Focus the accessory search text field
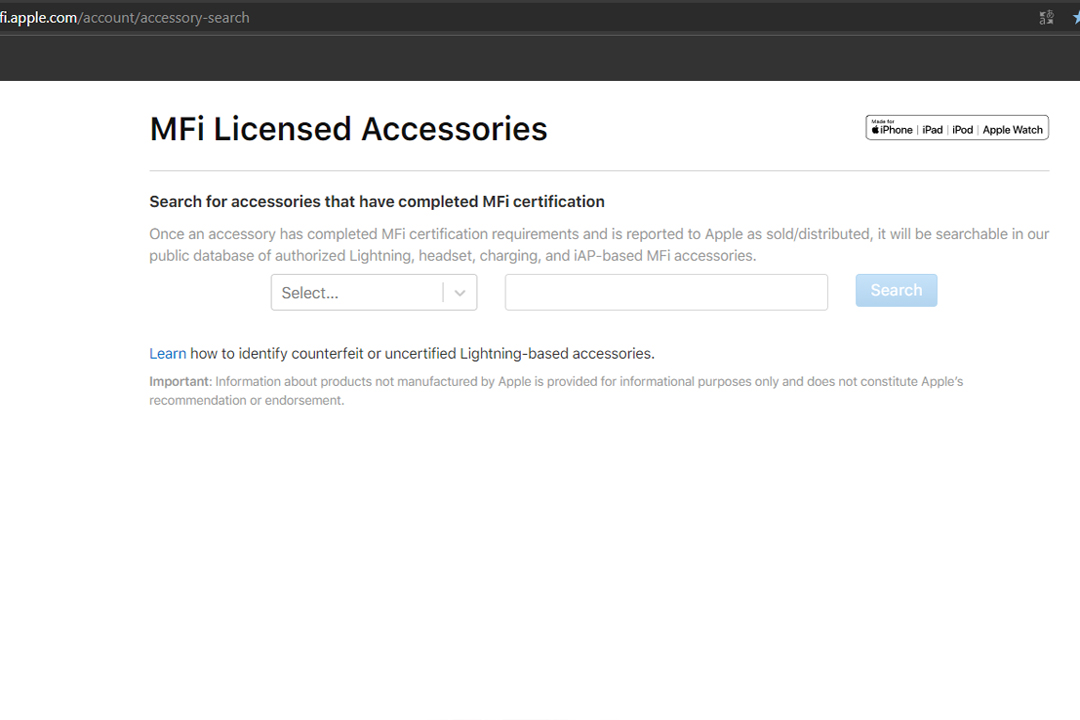 (x=666, y=292)
